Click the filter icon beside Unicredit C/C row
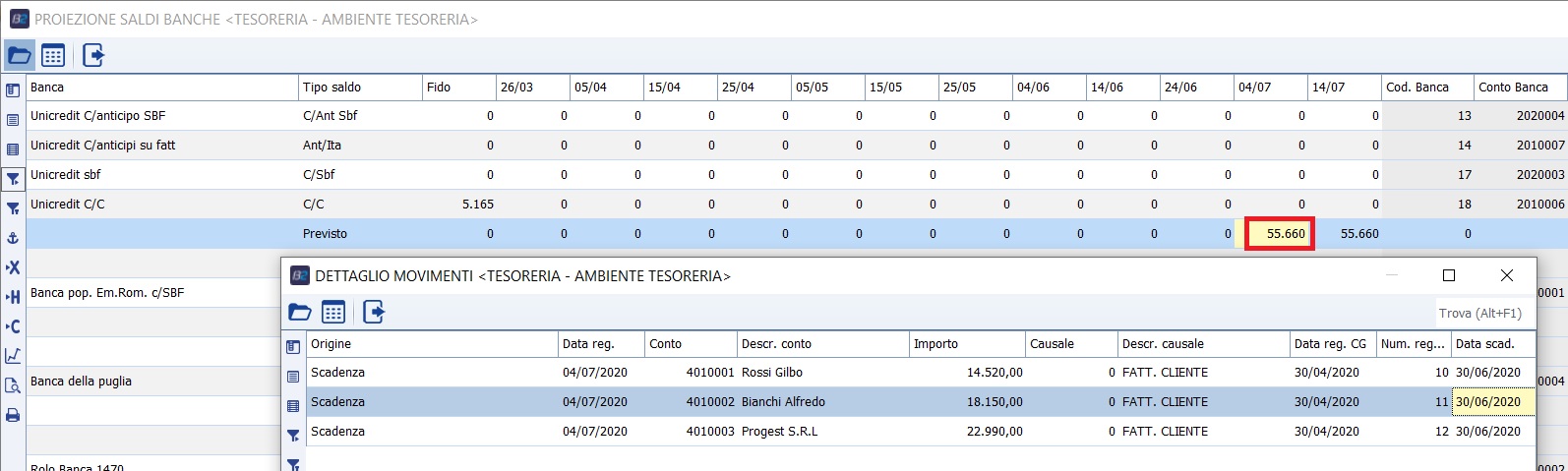The width and height of the screenshot is (1568, 471). tap(13, 208)
